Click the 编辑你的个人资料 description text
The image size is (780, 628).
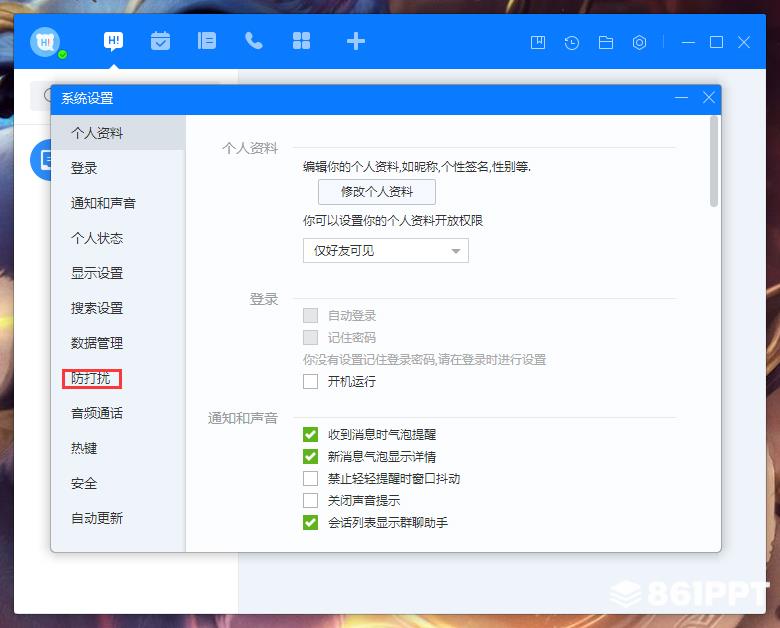(x=417, y=167)
